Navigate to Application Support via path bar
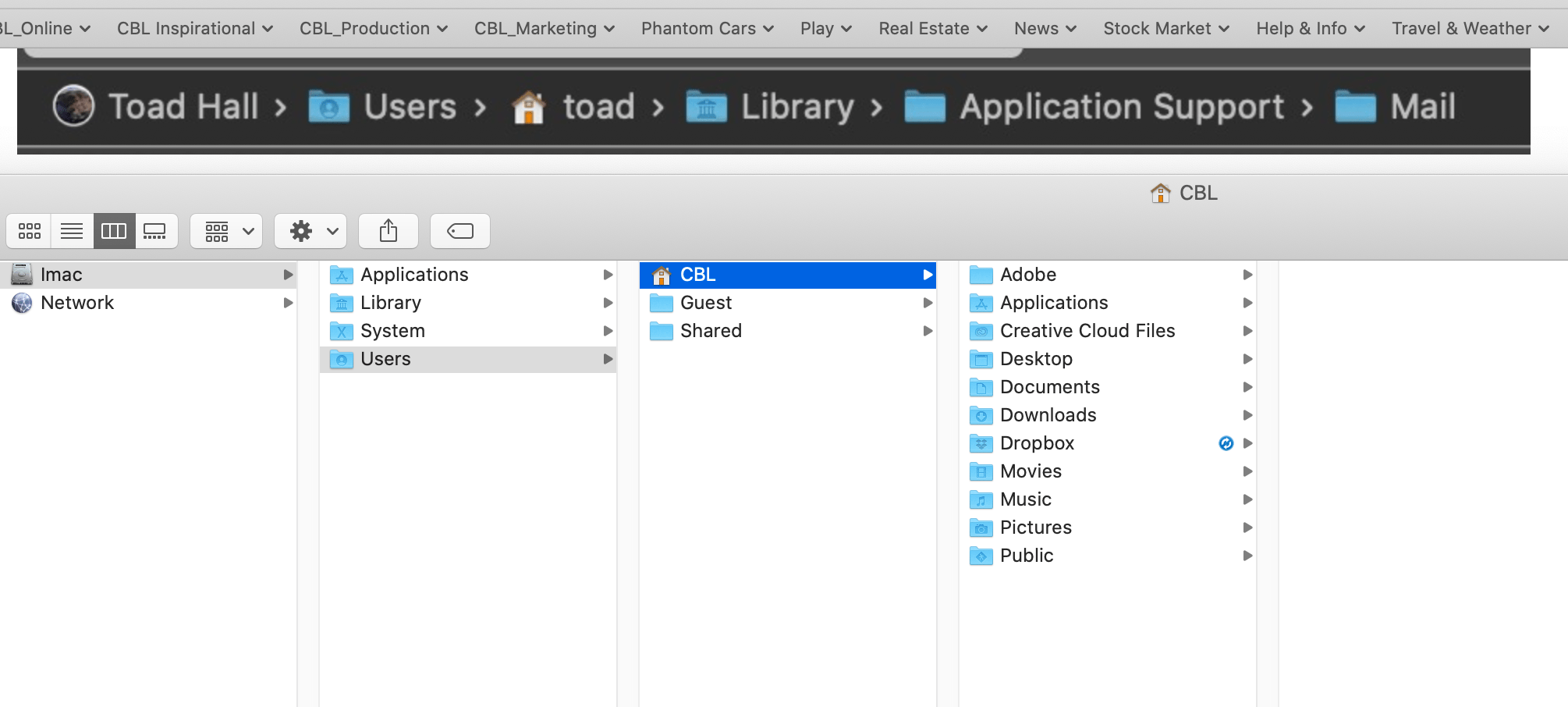1568x707 pixels. tap(1120, 106)
